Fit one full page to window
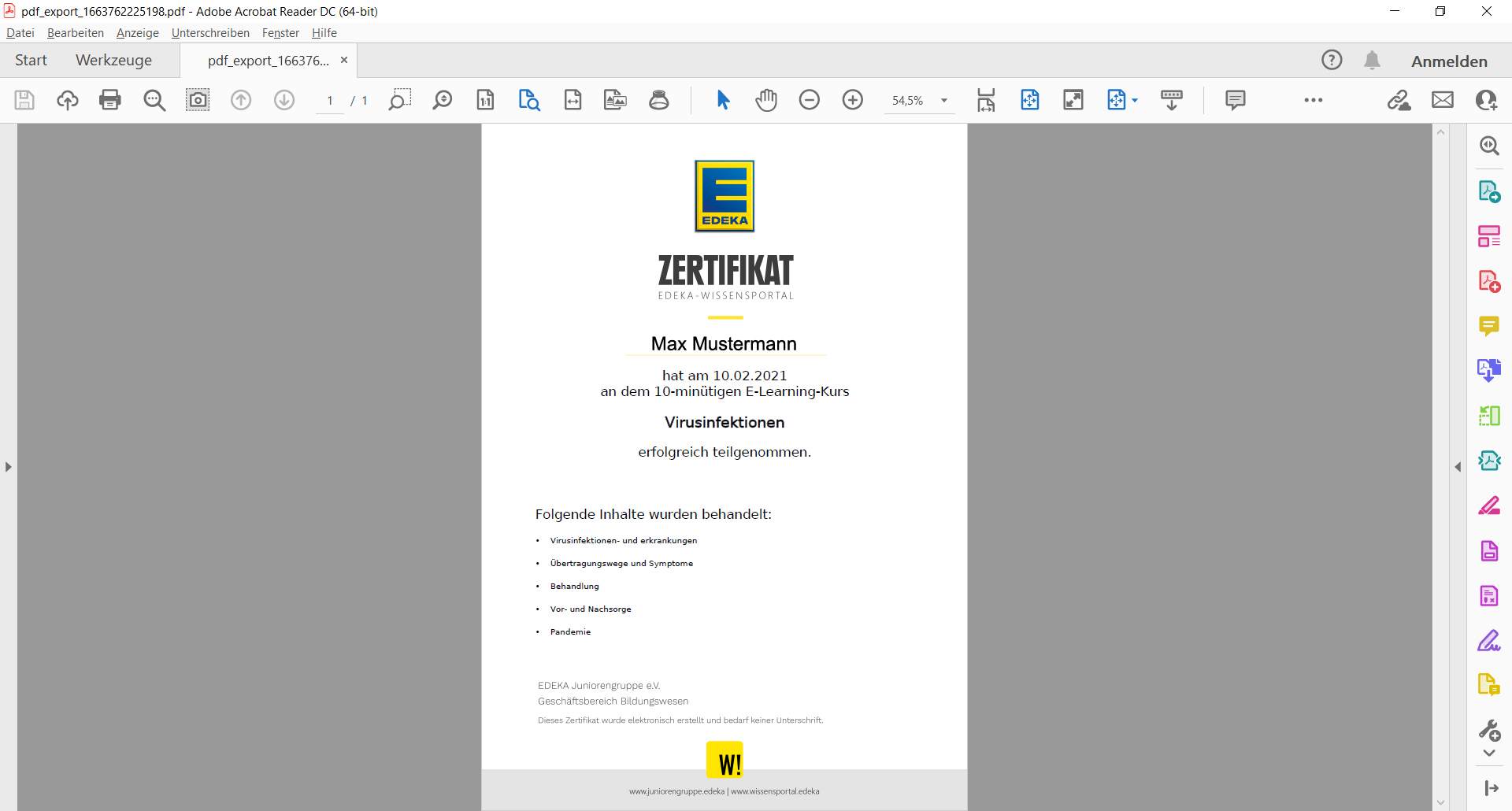Screen dimensions: 1512x811 [x=1030, y=100]
